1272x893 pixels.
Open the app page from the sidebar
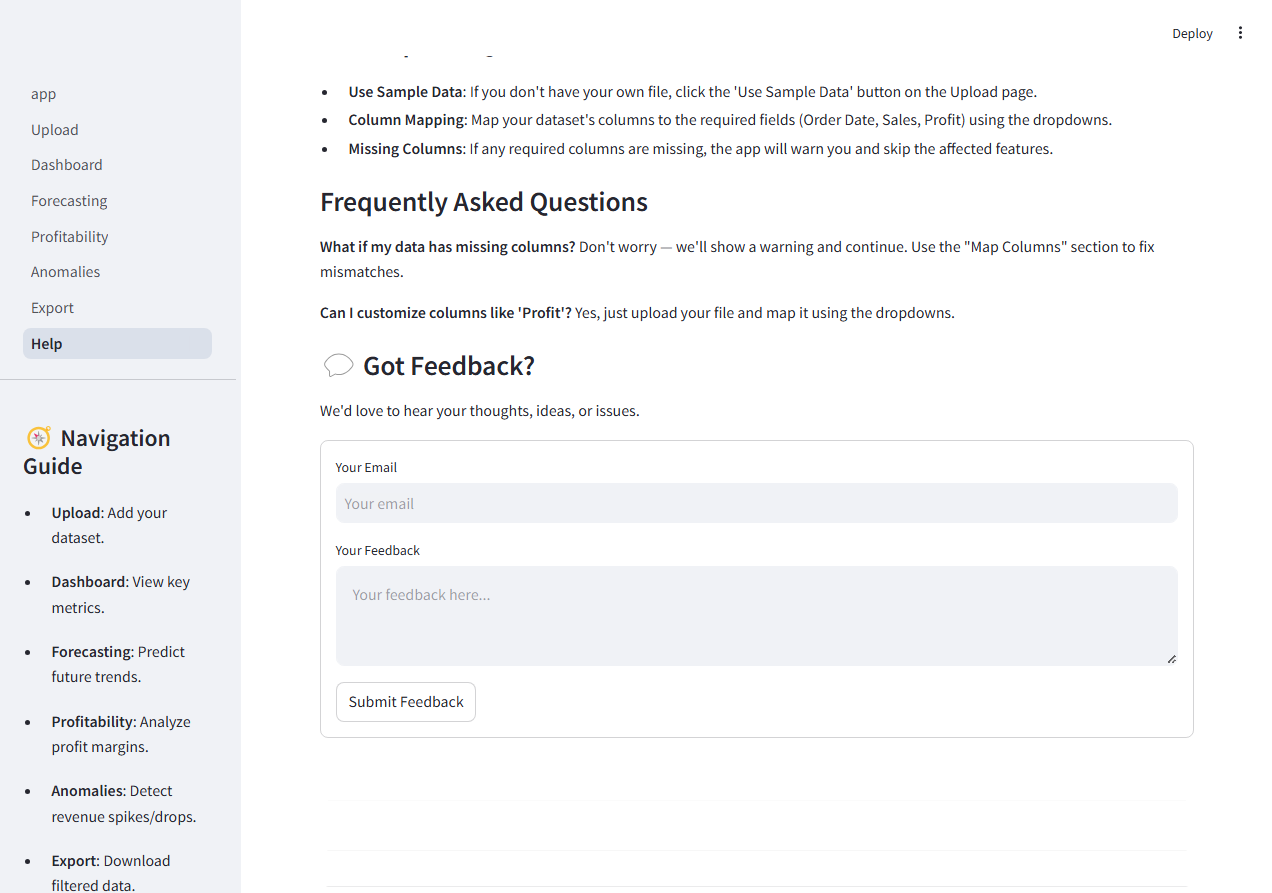[43, 93]
